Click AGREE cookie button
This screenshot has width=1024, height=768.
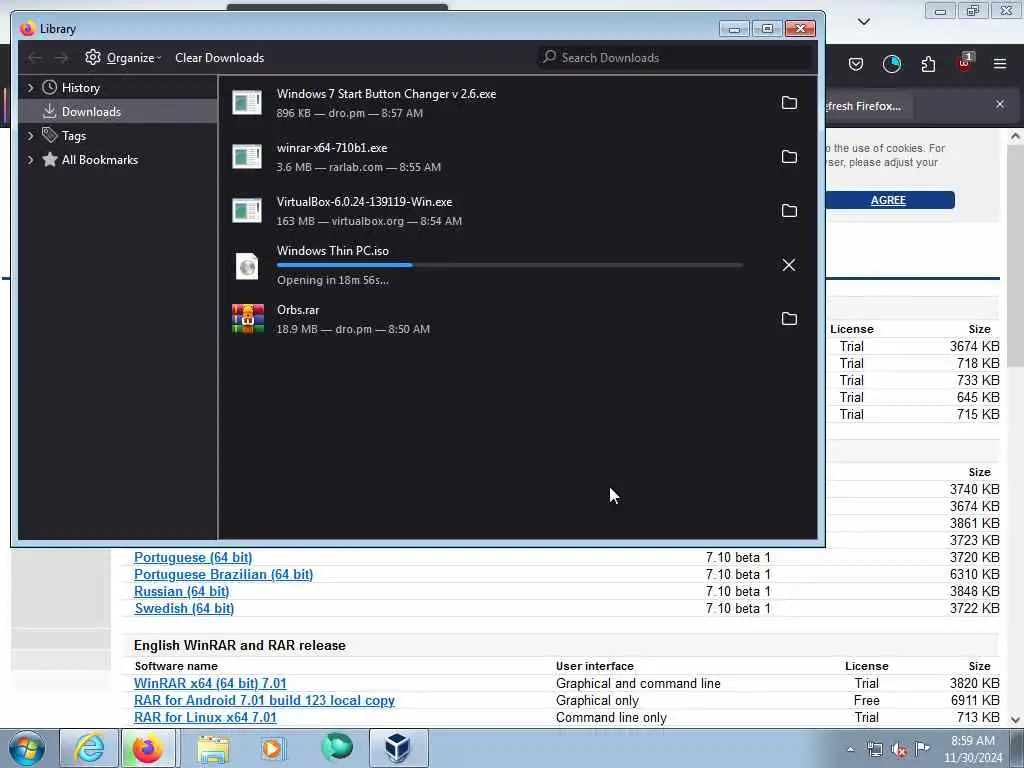click(889, 200)
